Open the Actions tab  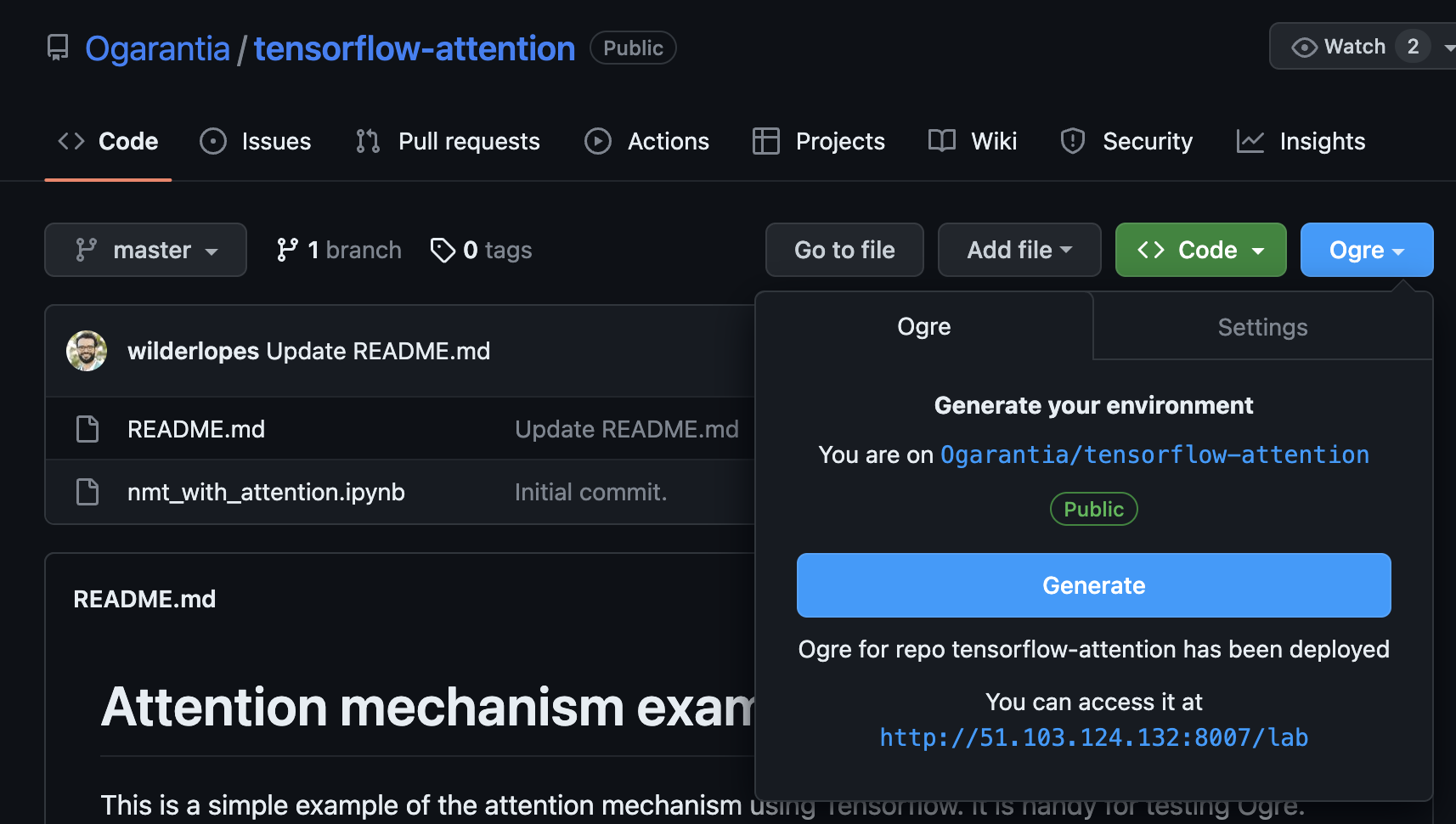(x=647, y=141)
